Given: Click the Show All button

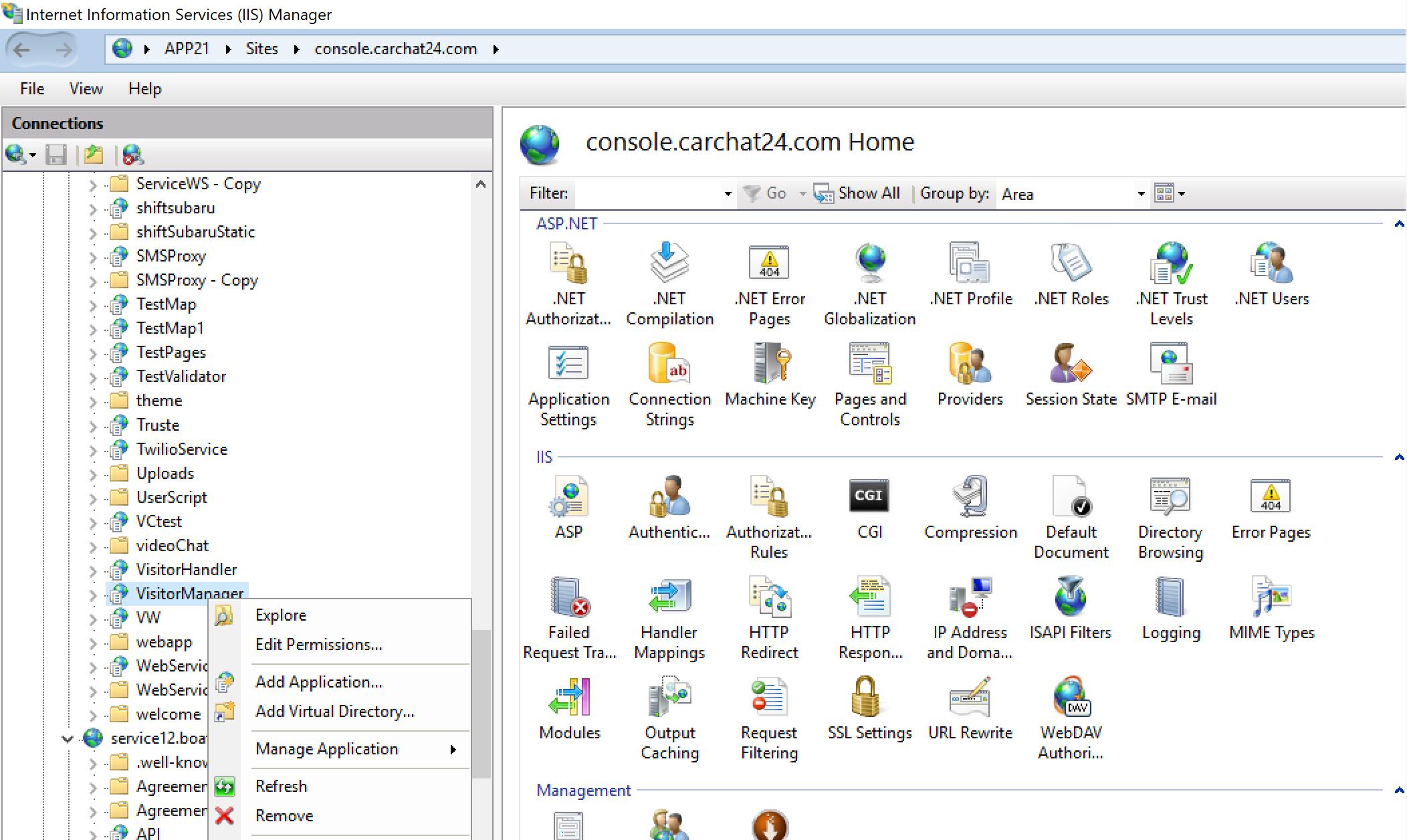Looking at the screenshot, I should [858, 193].
